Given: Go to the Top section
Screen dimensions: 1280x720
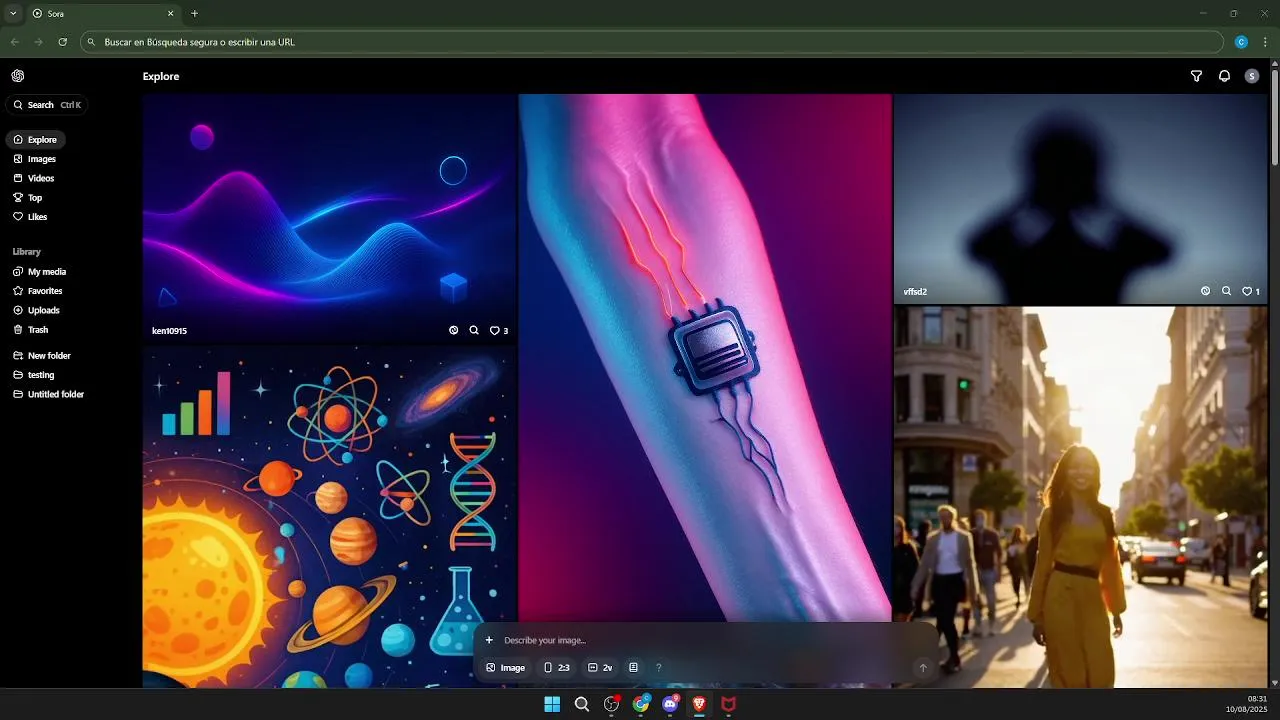Looking at the screenshot, I should pyautogui.click(x=28, y=198).
